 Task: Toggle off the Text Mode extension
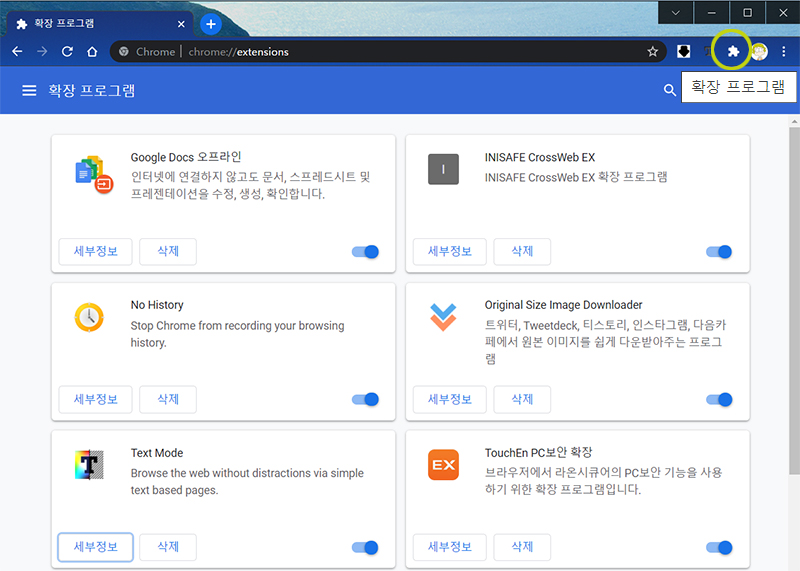pos(365,548)
